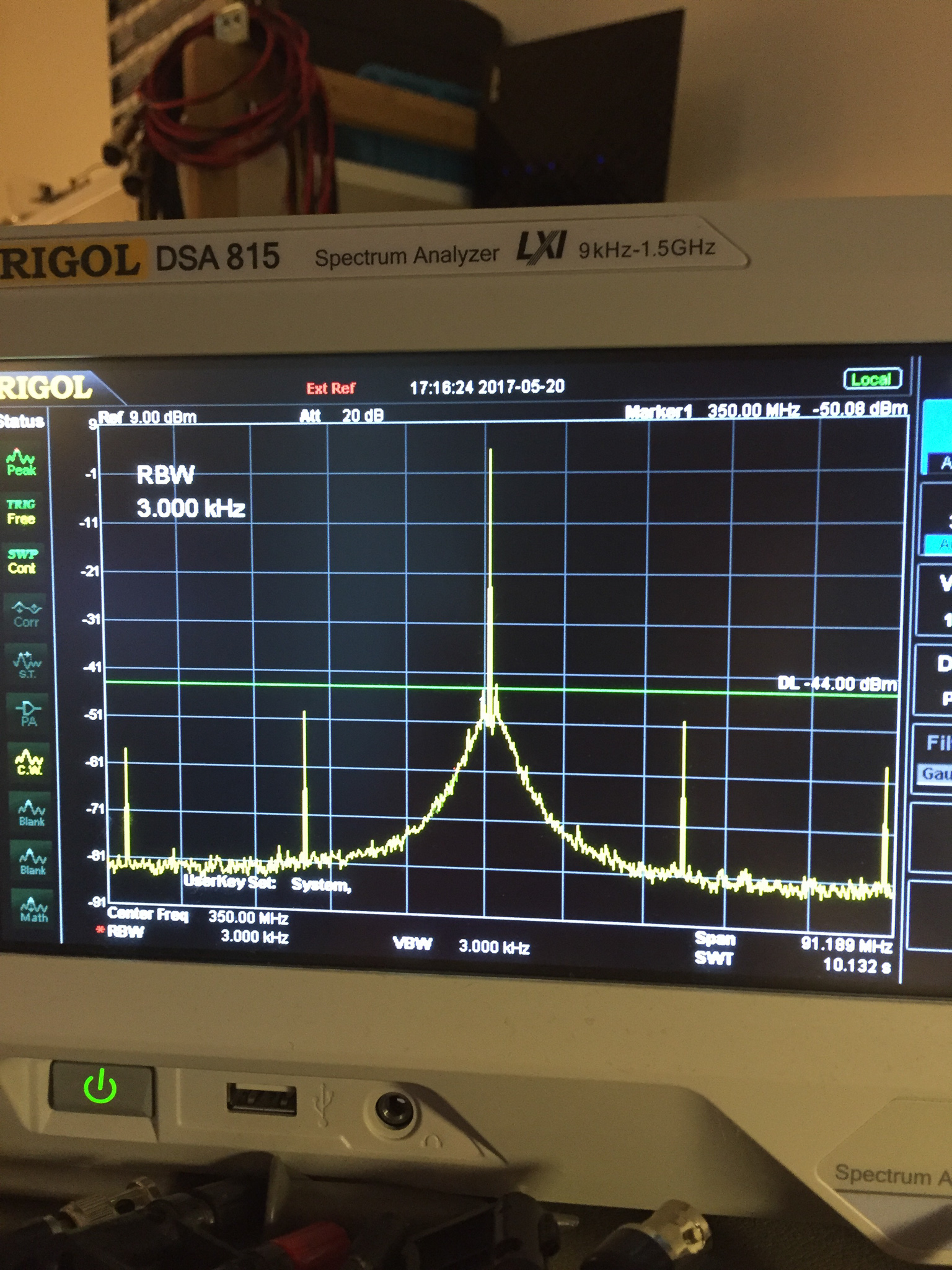952x1270 pixels.
Task: Select the TRIG Free status icon
Action: pyautogui.click(x=20, y=512)
